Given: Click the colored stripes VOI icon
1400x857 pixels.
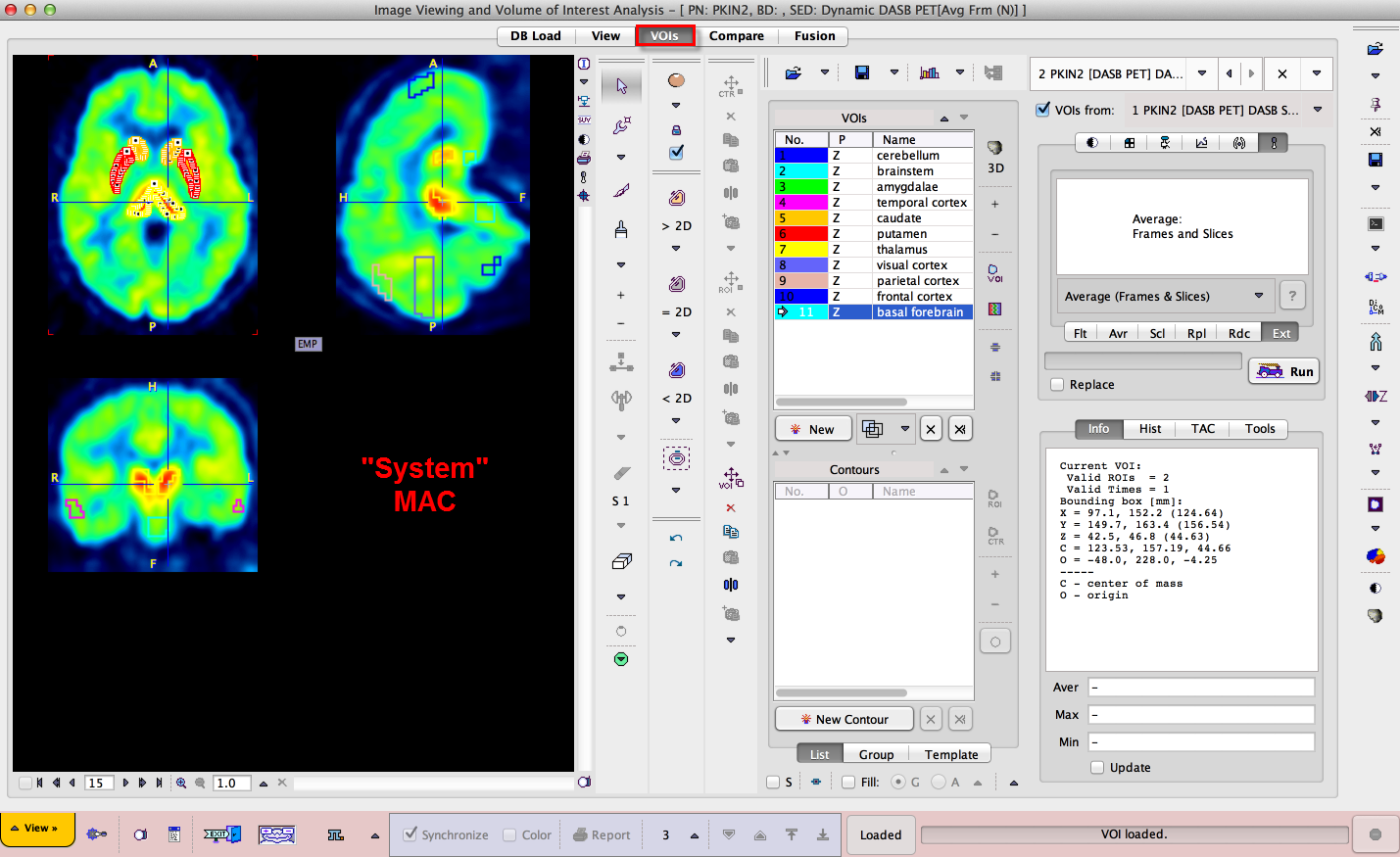Looking at the screenshot, I should coord(994,309).
